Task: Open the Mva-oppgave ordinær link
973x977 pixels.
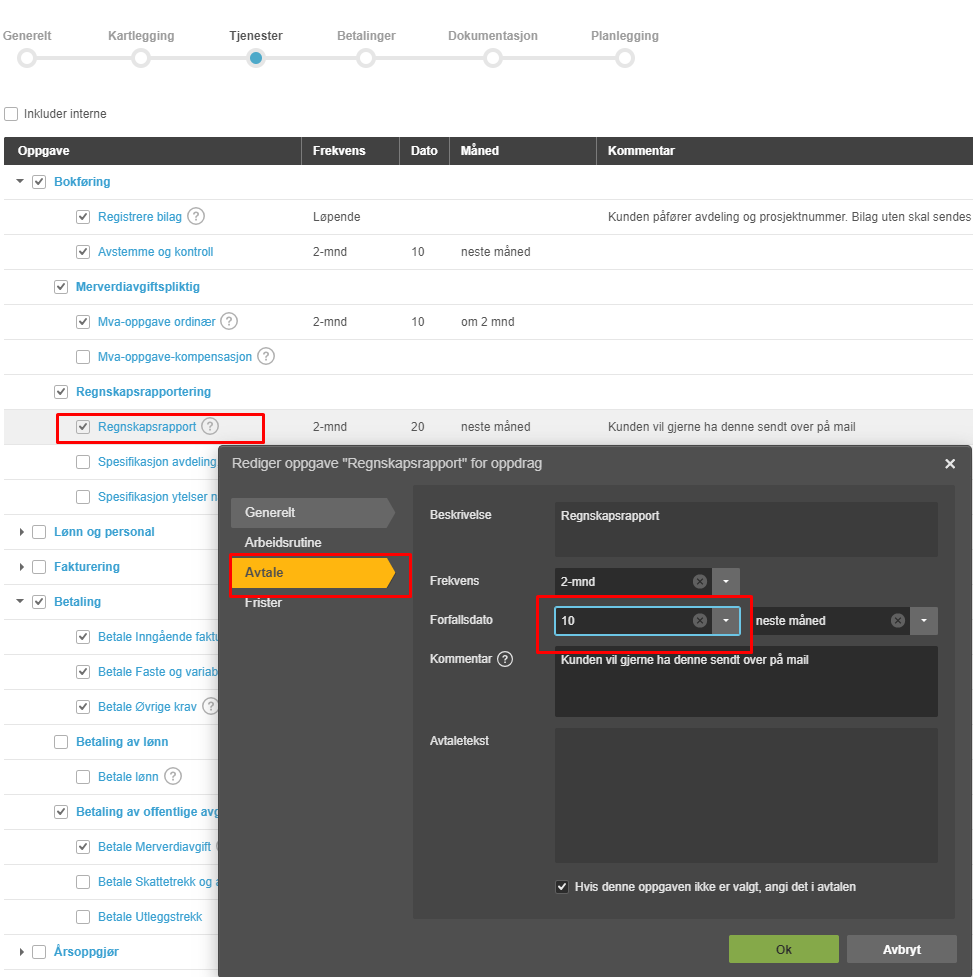Action: click(x=156, y=322)
